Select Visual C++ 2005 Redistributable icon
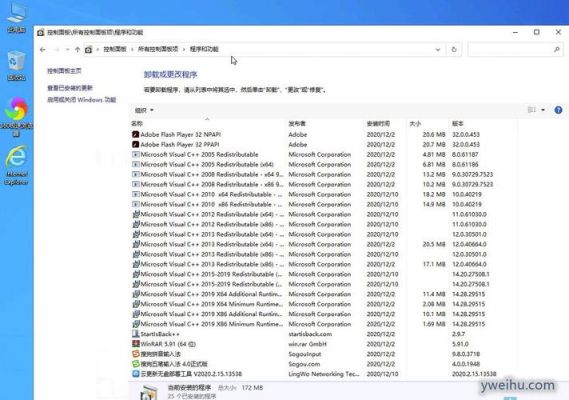The width and height of the screenshot is (569, 400). 136,154
